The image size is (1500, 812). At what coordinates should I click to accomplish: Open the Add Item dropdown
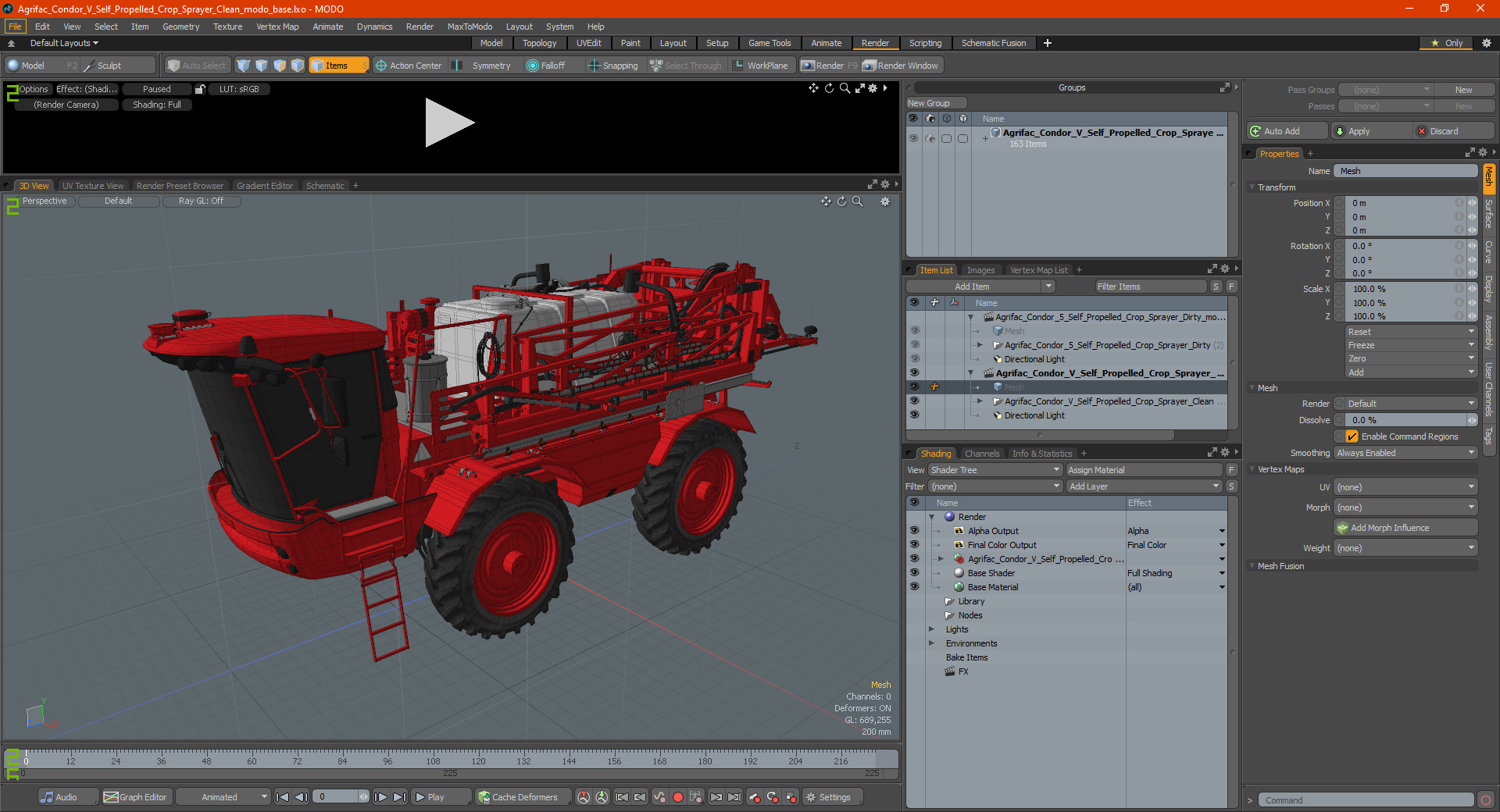pyautogui.click(x=981, y=287)
